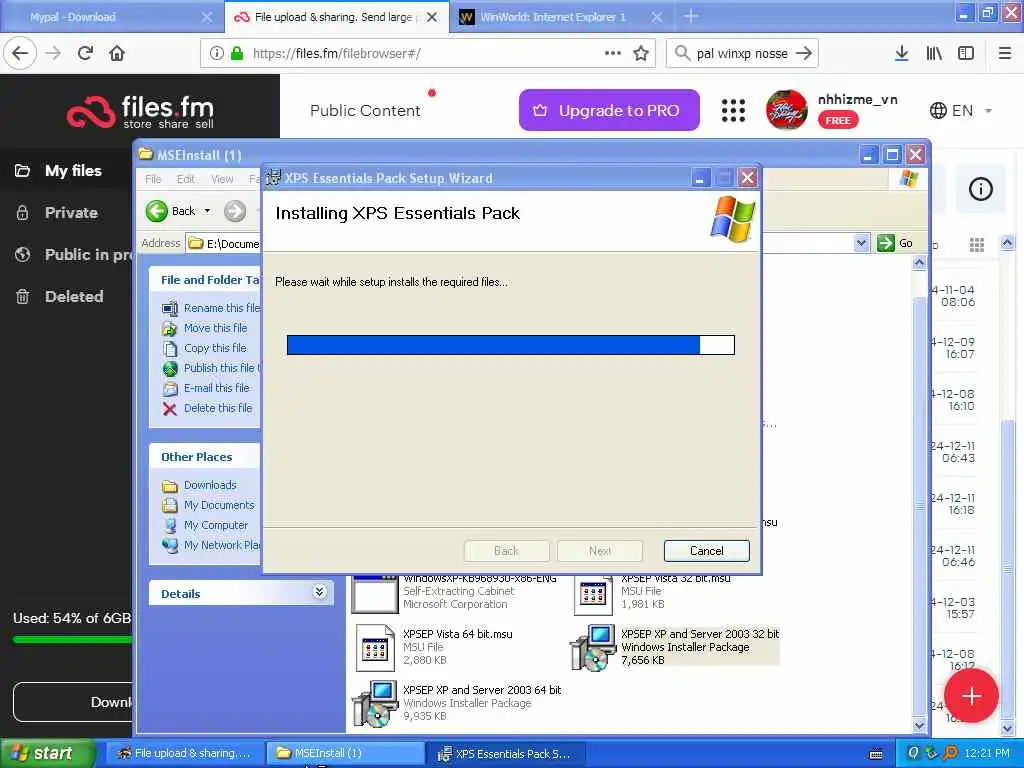Open the Firefox home page
1024x768 pixels.
(117, 53)
